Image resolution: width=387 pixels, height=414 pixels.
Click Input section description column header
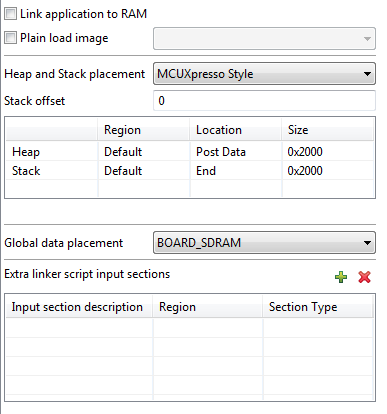coord(79,307)
